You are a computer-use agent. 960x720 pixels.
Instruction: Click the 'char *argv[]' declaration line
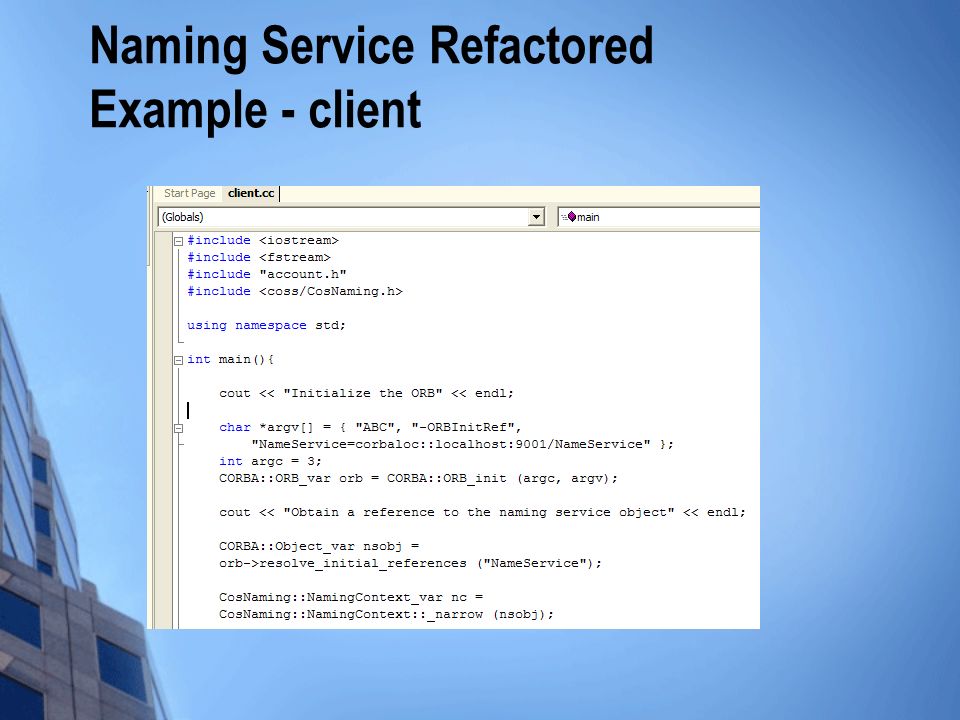[x=370, y=427]
